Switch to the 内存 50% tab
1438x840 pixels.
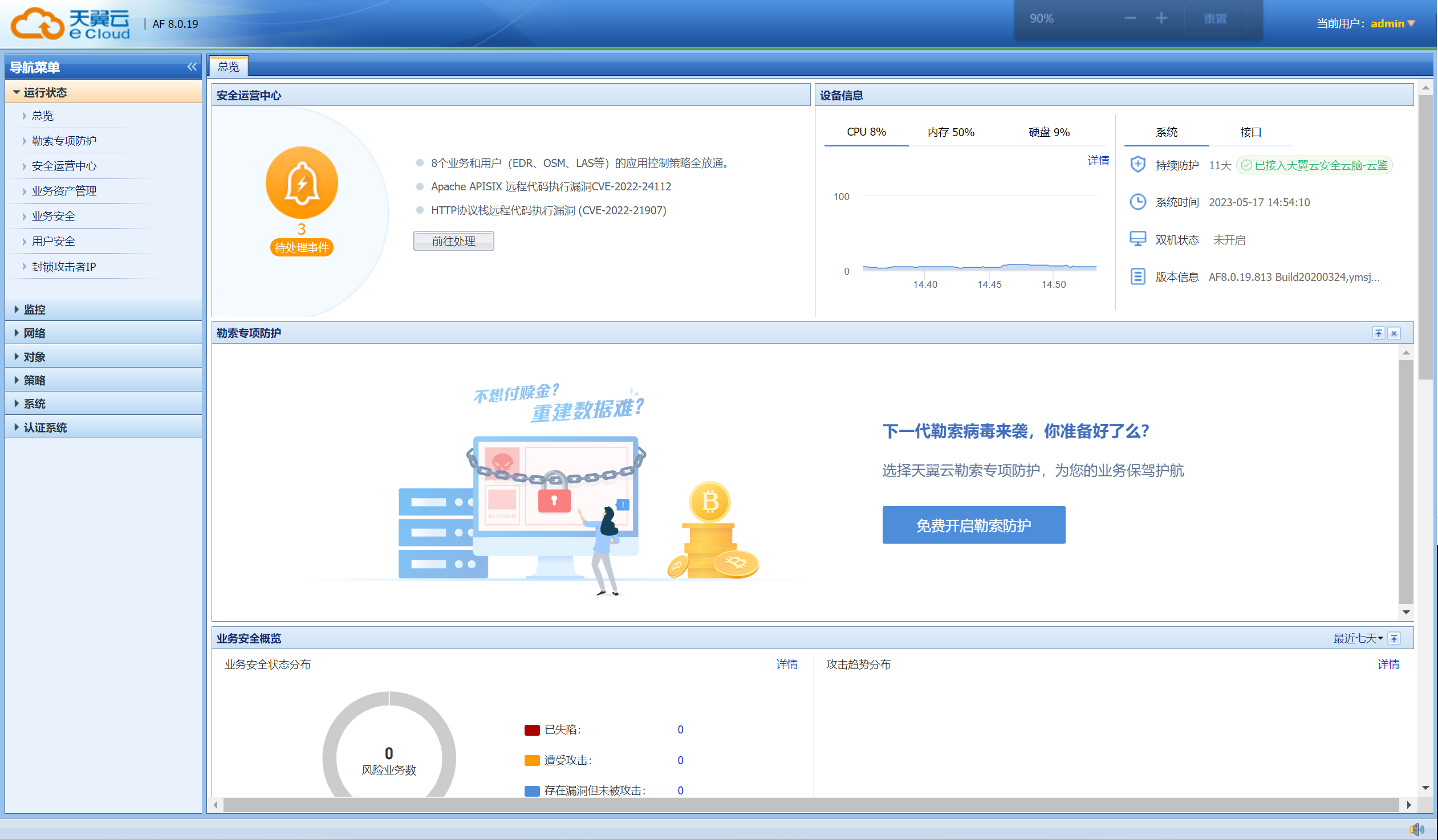point(950,132)
